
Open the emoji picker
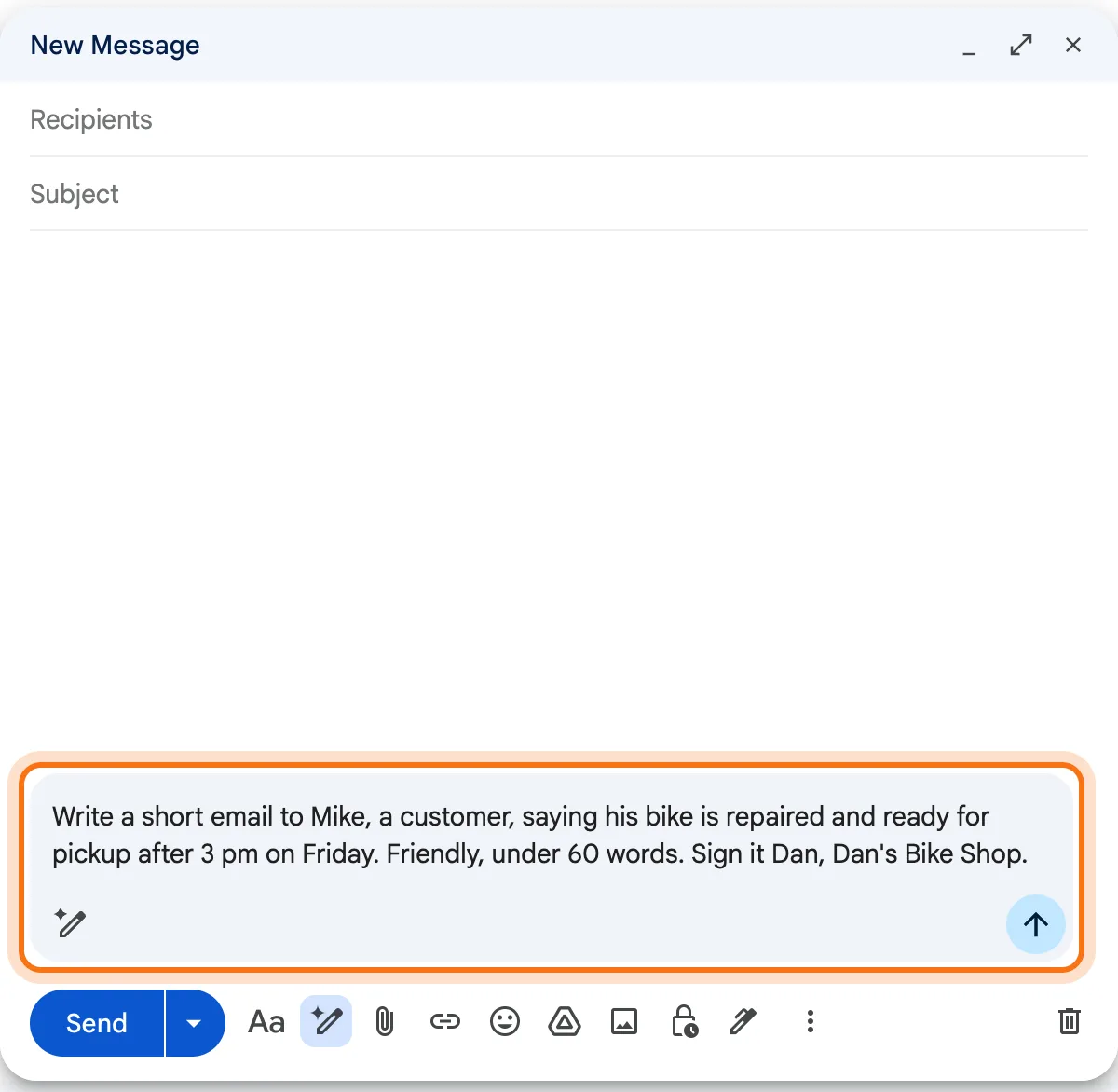coord(504,1022)
